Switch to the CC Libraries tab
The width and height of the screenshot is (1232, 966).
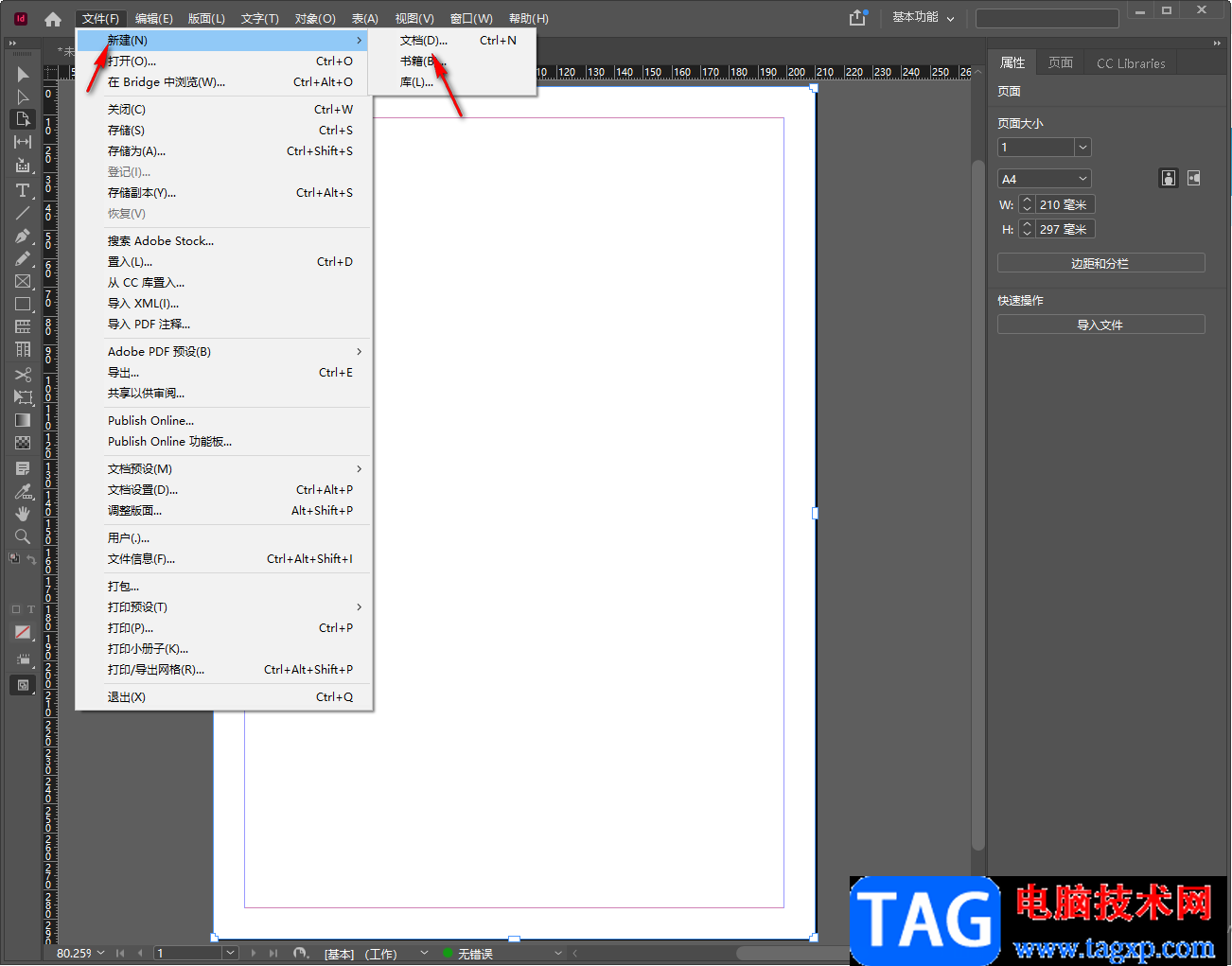[1131, 62]
